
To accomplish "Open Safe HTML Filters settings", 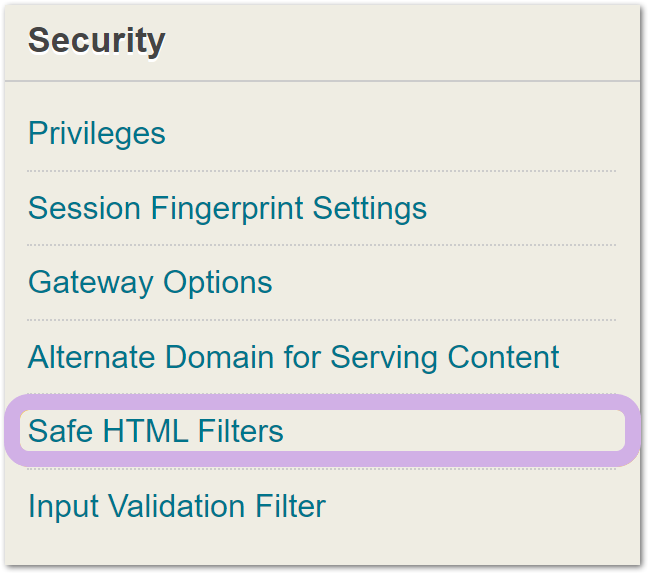I will tap(156, 431).
